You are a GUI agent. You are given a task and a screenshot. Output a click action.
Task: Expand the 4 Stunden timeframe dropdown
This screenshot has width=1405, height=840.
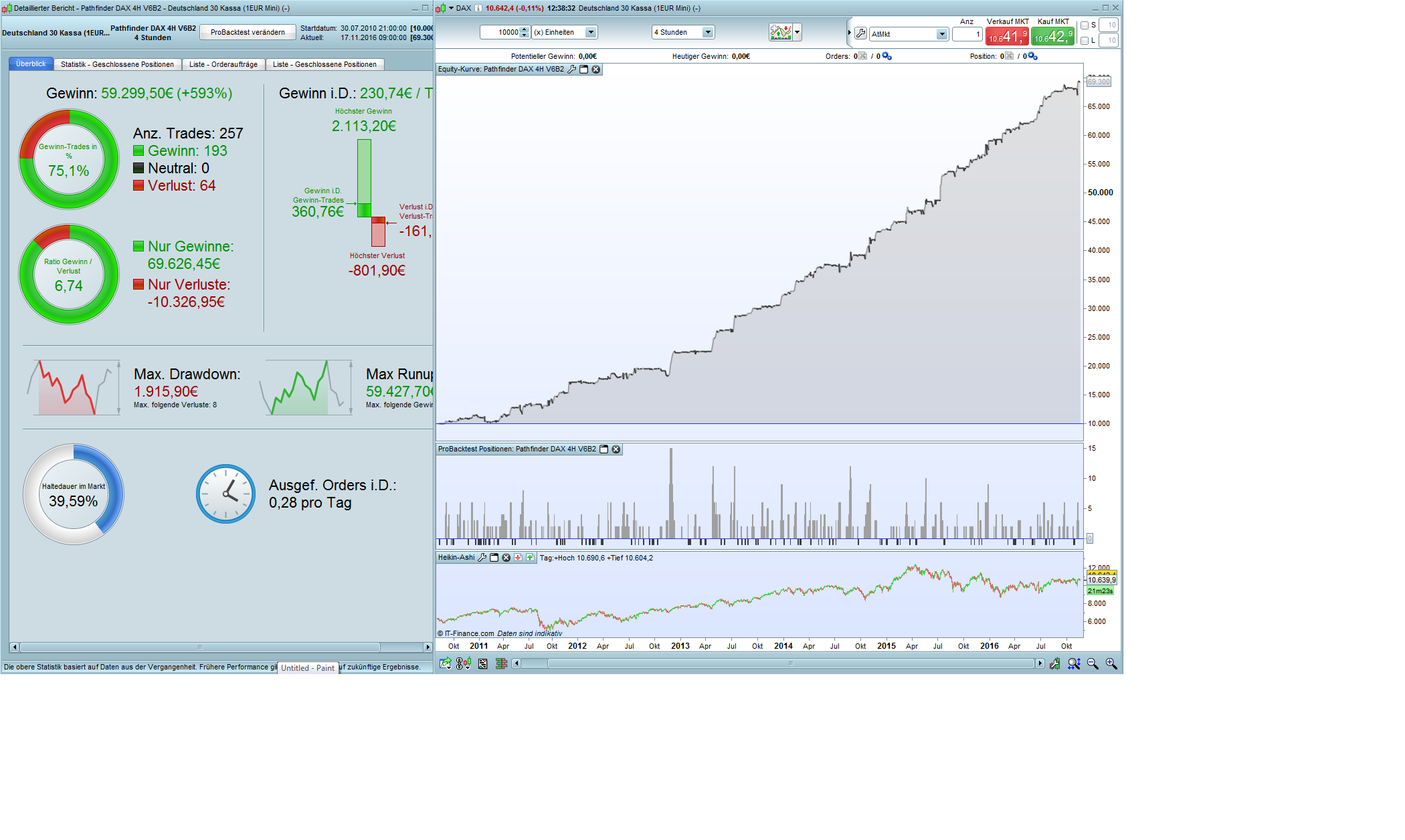pos(708,32)
